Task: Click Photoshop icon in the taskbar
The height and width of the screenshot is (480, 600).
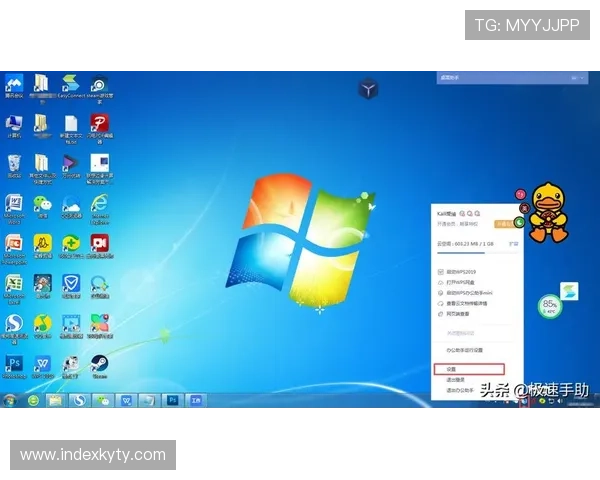Action: coord(172,400)
